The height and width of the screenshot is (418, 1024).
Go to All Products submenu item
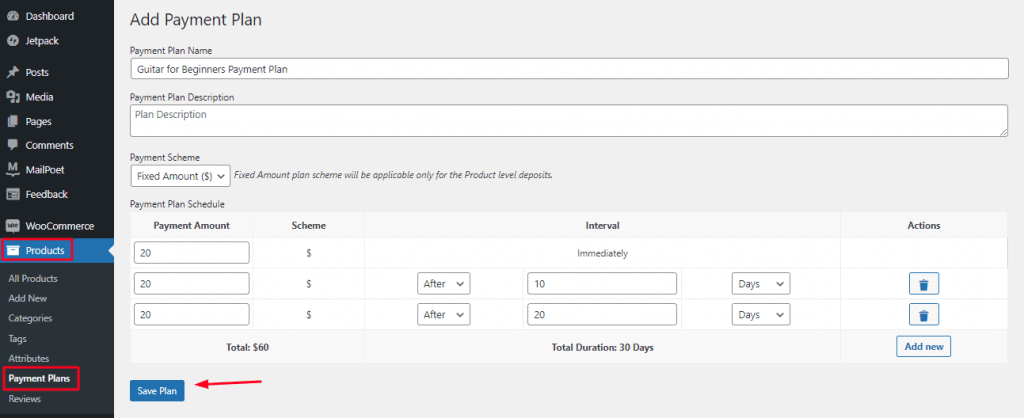[x=33, y=278]
